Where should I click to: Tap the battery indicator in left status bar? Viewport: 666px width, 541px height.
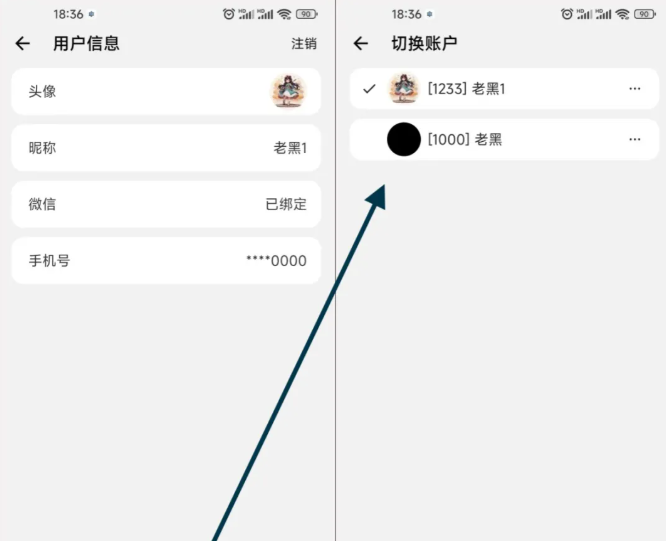[x=307, y=14]
